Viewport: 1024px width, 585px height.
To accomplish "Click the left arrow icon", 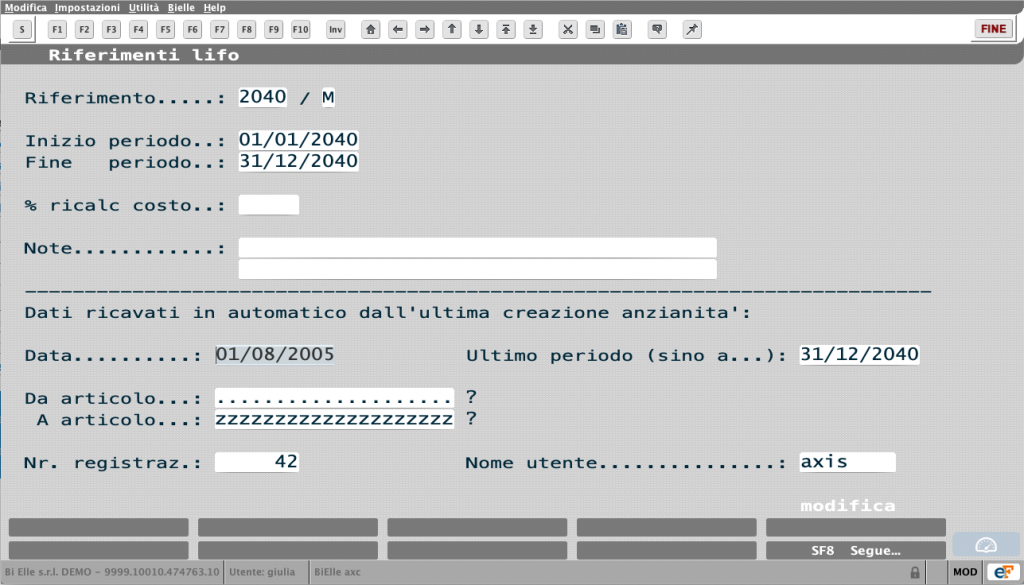I will (x=398, y=29).
